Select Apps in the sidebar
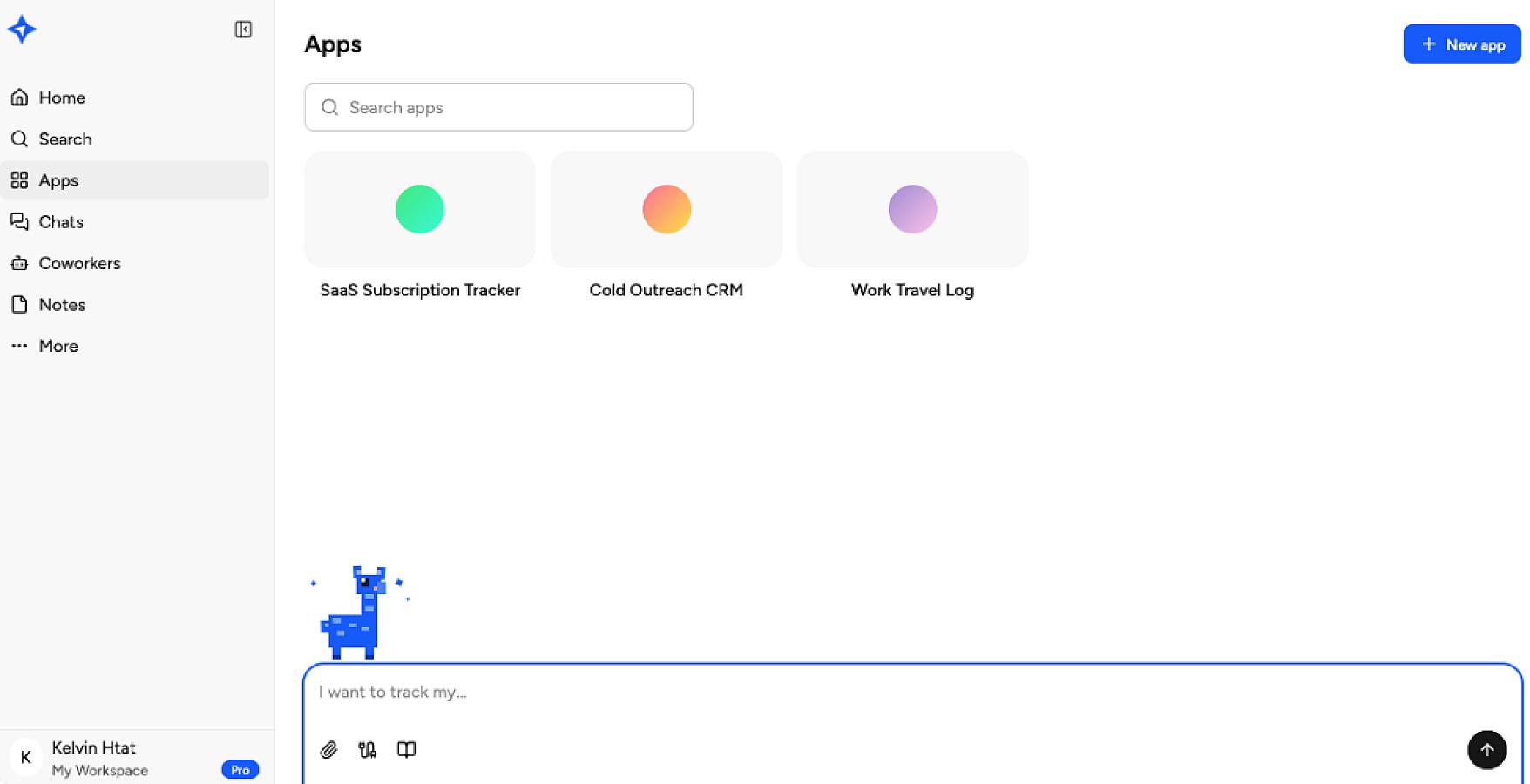1530x784 pixels. 135,180
